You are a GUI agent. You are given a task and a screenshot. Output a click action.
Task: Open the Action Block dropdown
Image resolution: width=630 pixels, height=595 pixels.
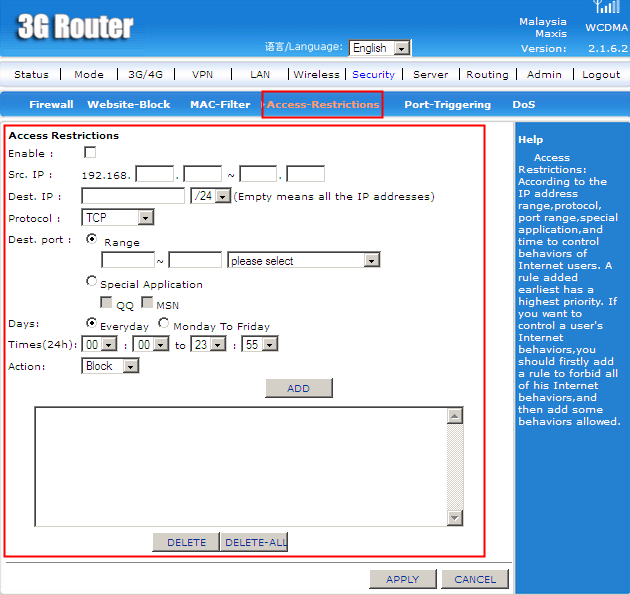110,366
